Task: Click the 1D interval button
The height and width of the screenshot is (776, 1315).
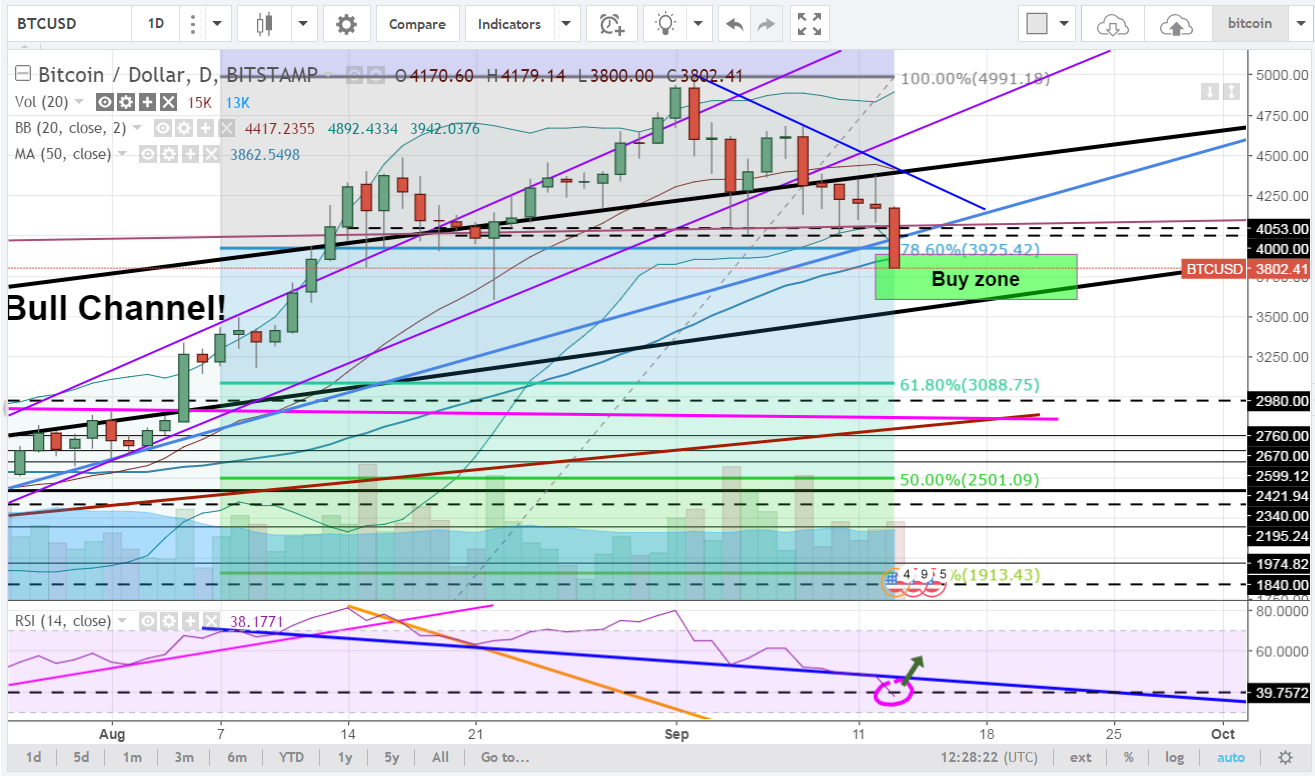Action: click(x=156, y=24)
